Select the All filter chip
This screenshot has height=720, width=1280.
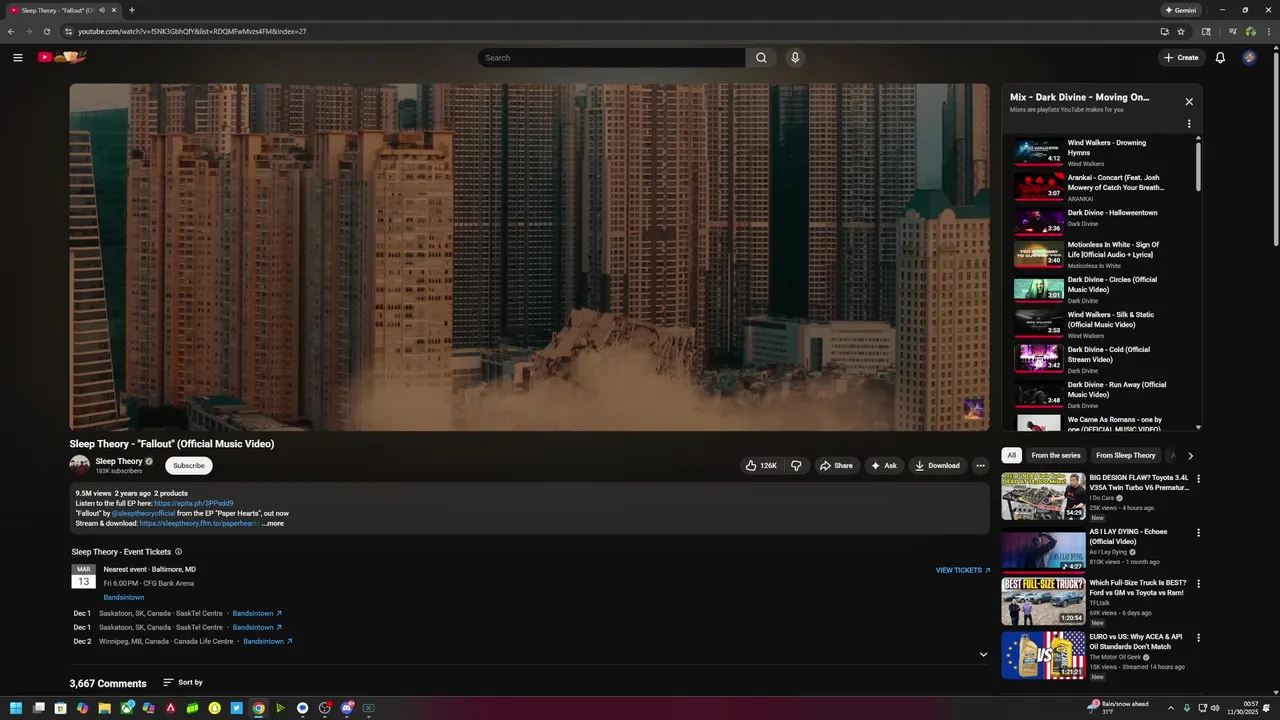pos(1011,456)
